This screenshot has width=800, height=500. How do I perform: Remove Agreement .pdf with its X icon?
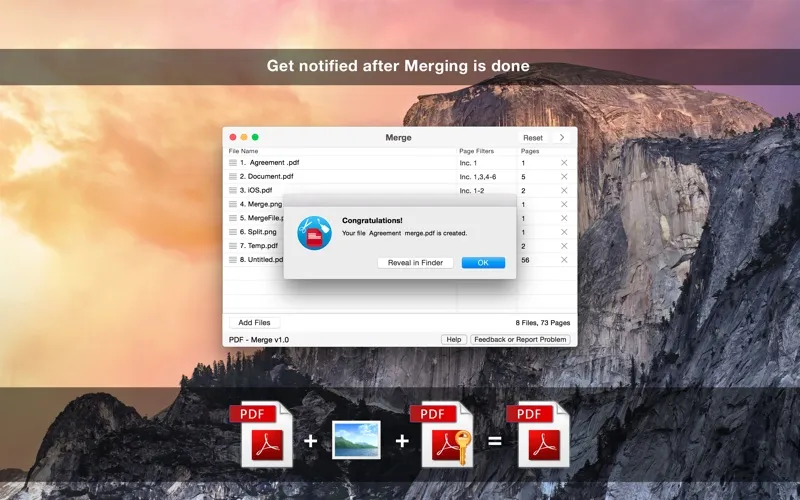pyautogui.click(x=564, y=163)
